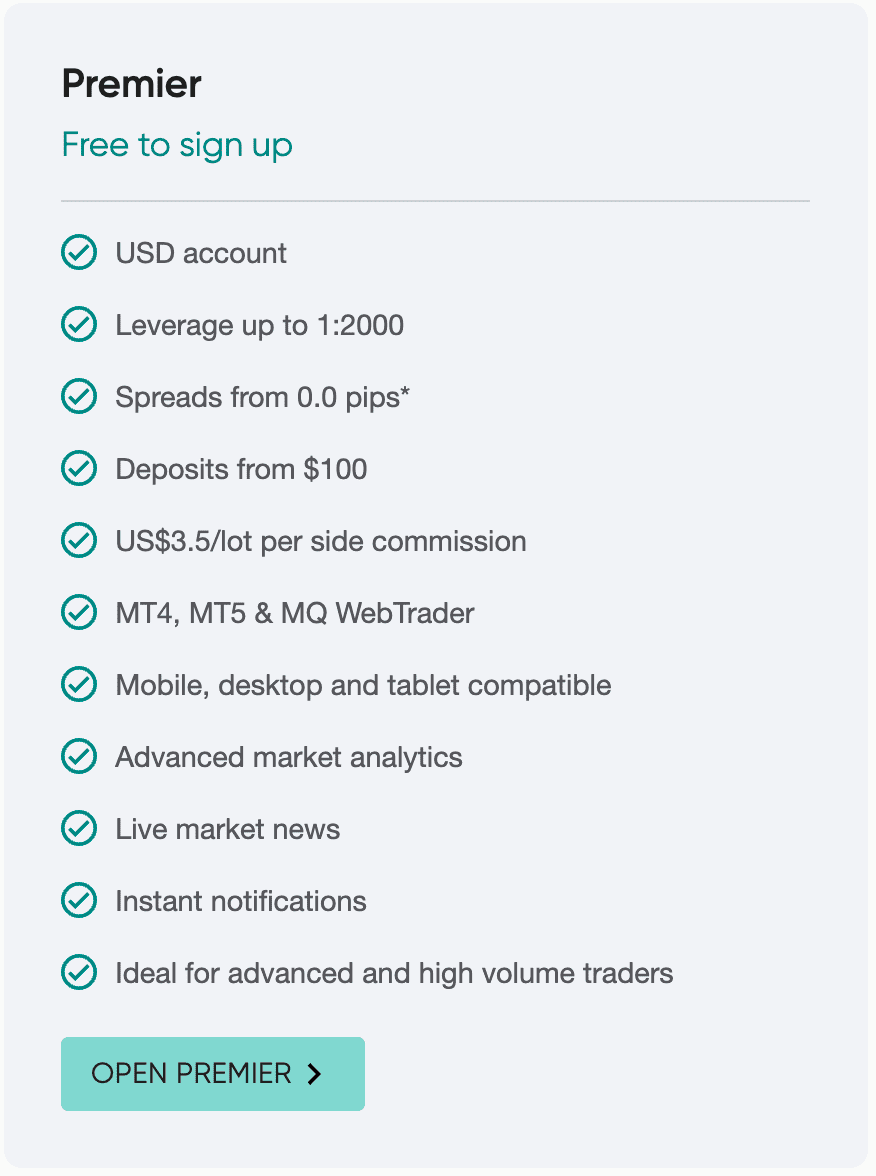Click the check icon beside US$3.5/lot commission
Viewport: 876px width, 1176px height.
pos(79,540)
